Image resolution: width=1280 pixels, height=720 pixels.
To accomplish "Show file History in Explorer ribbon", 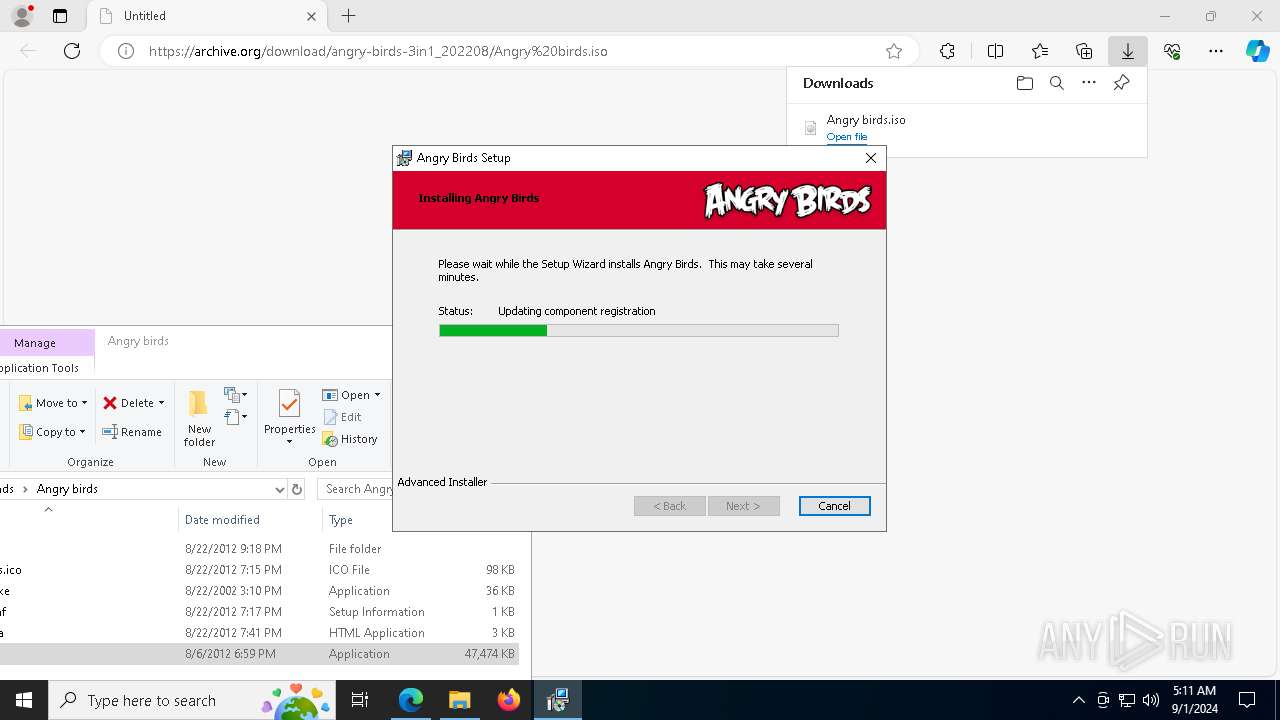I will pyautogui.click(x=350, y=439).
